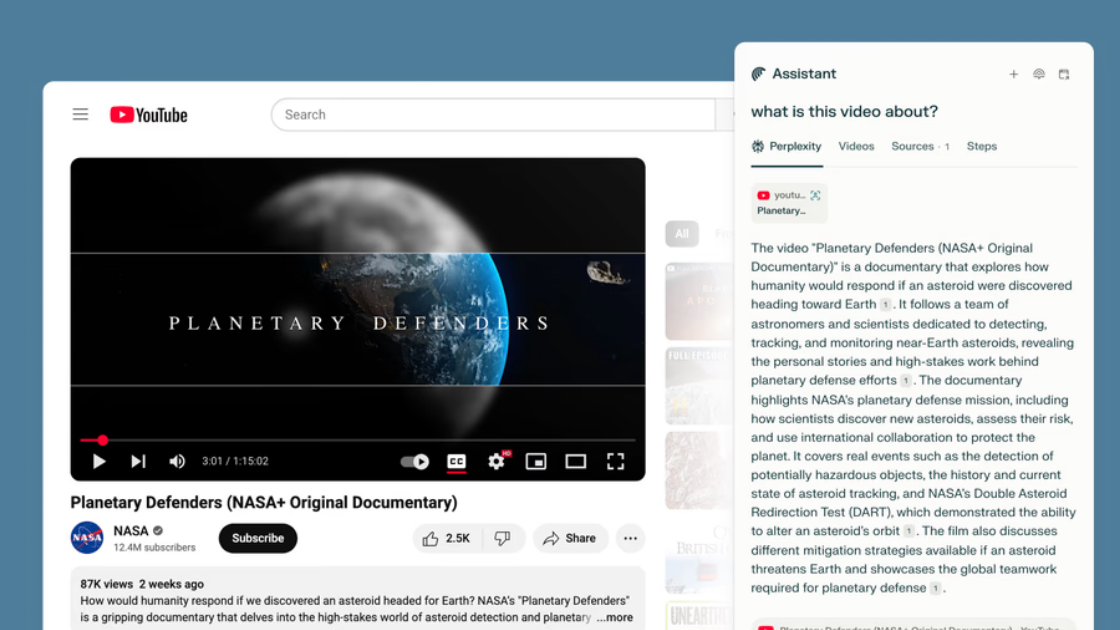Viewport: 1120px width, 630px height.
Task: Focus the YouTube Search field
Action: (493, 114)
